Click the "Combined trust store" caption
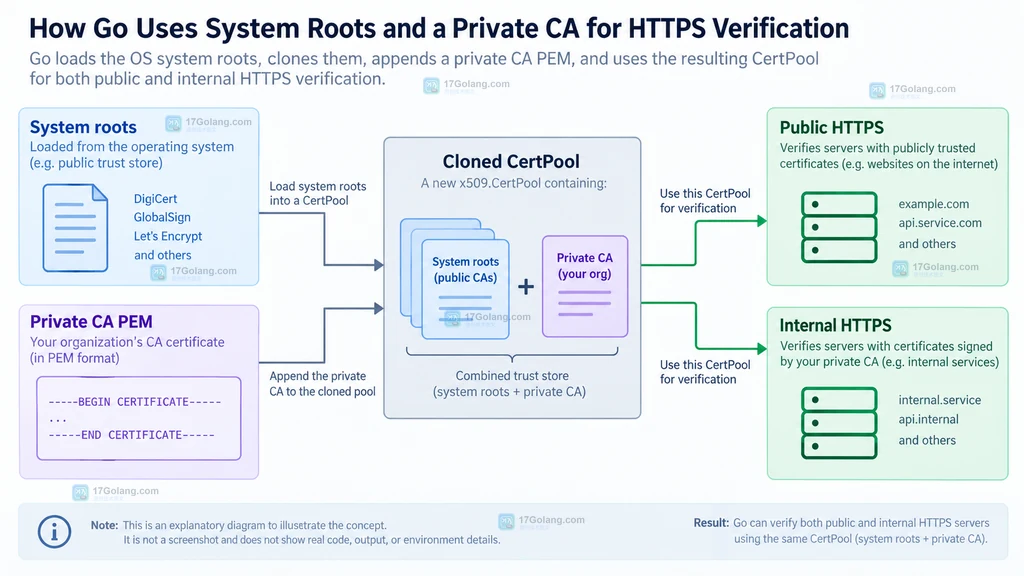 [512, 376]
